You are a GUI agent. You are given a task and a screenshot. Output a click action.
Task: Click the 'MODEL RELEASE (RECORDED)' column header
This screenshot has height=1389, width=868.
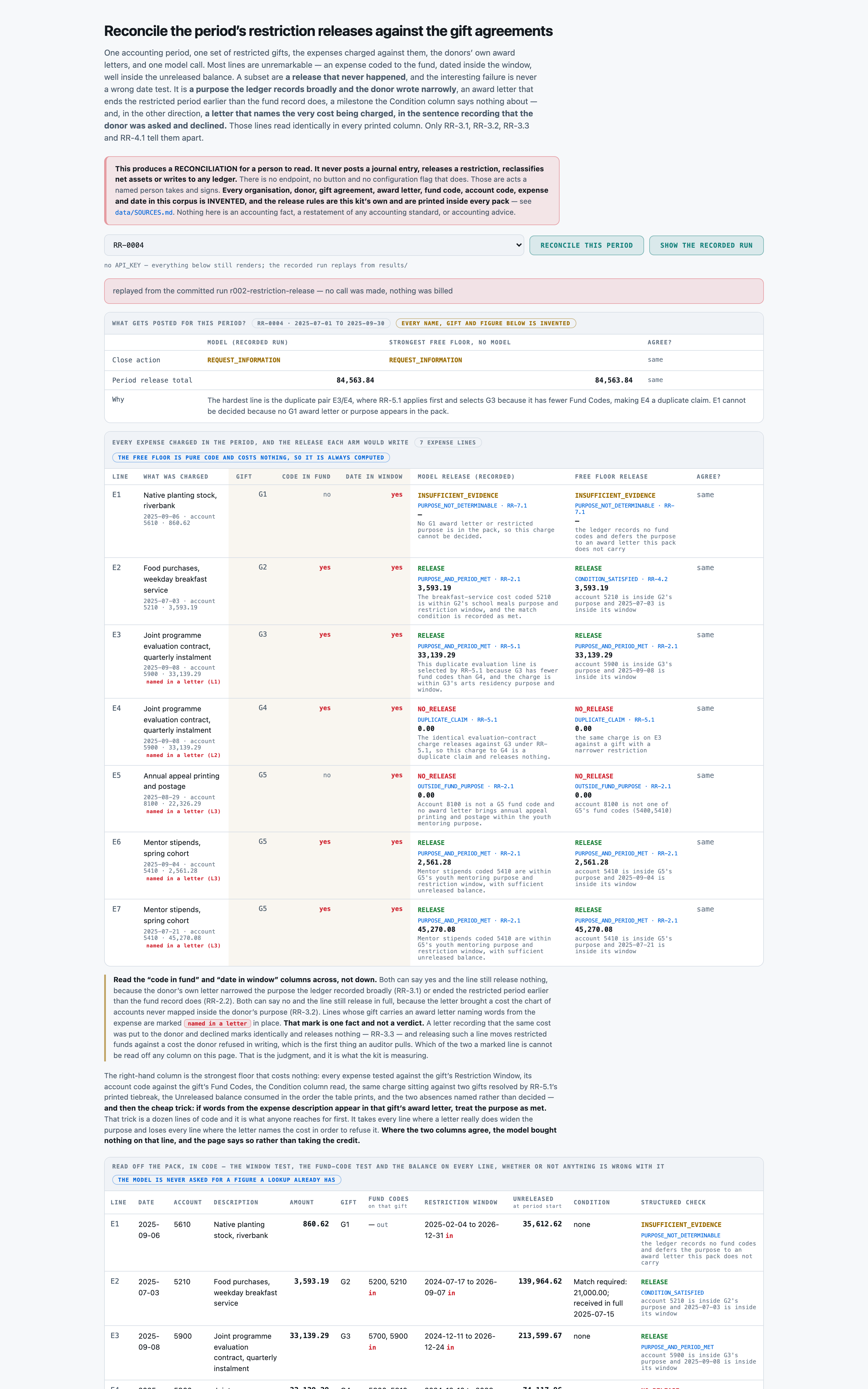coord(466,477)
